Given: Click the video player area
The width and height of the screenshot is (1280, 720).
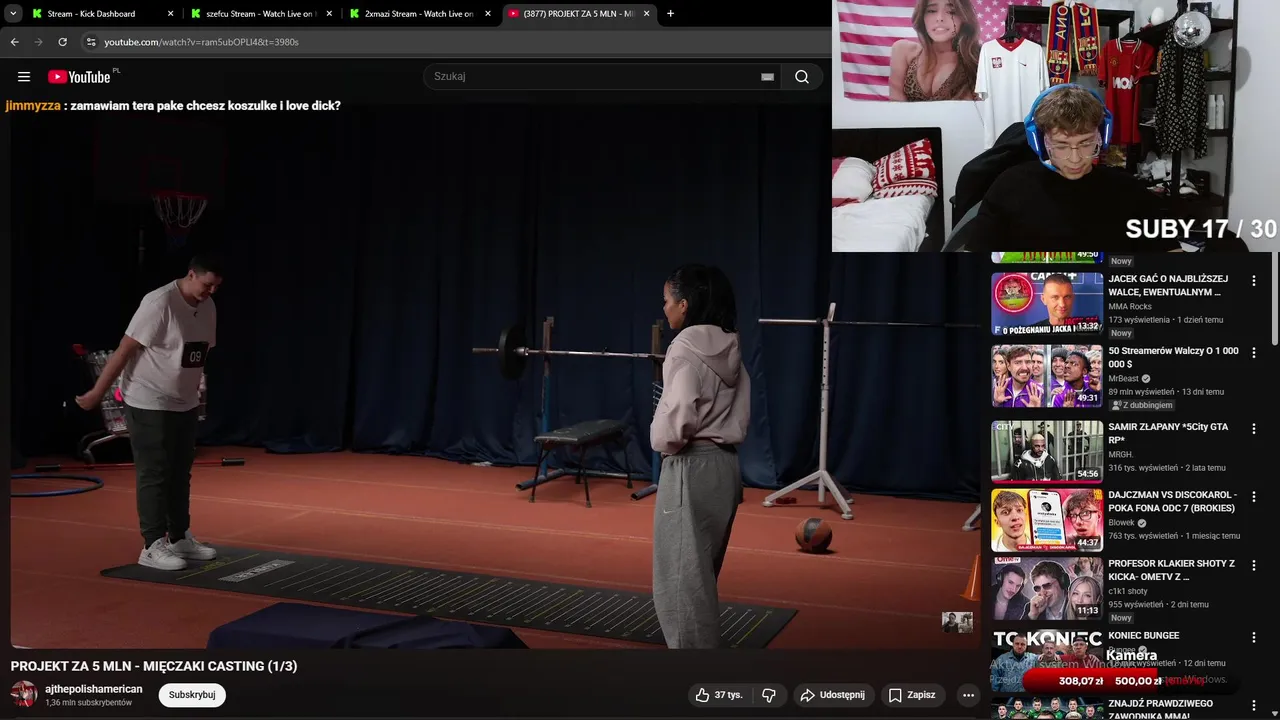Looking at the screenshot, I should [x=496, y=375].
